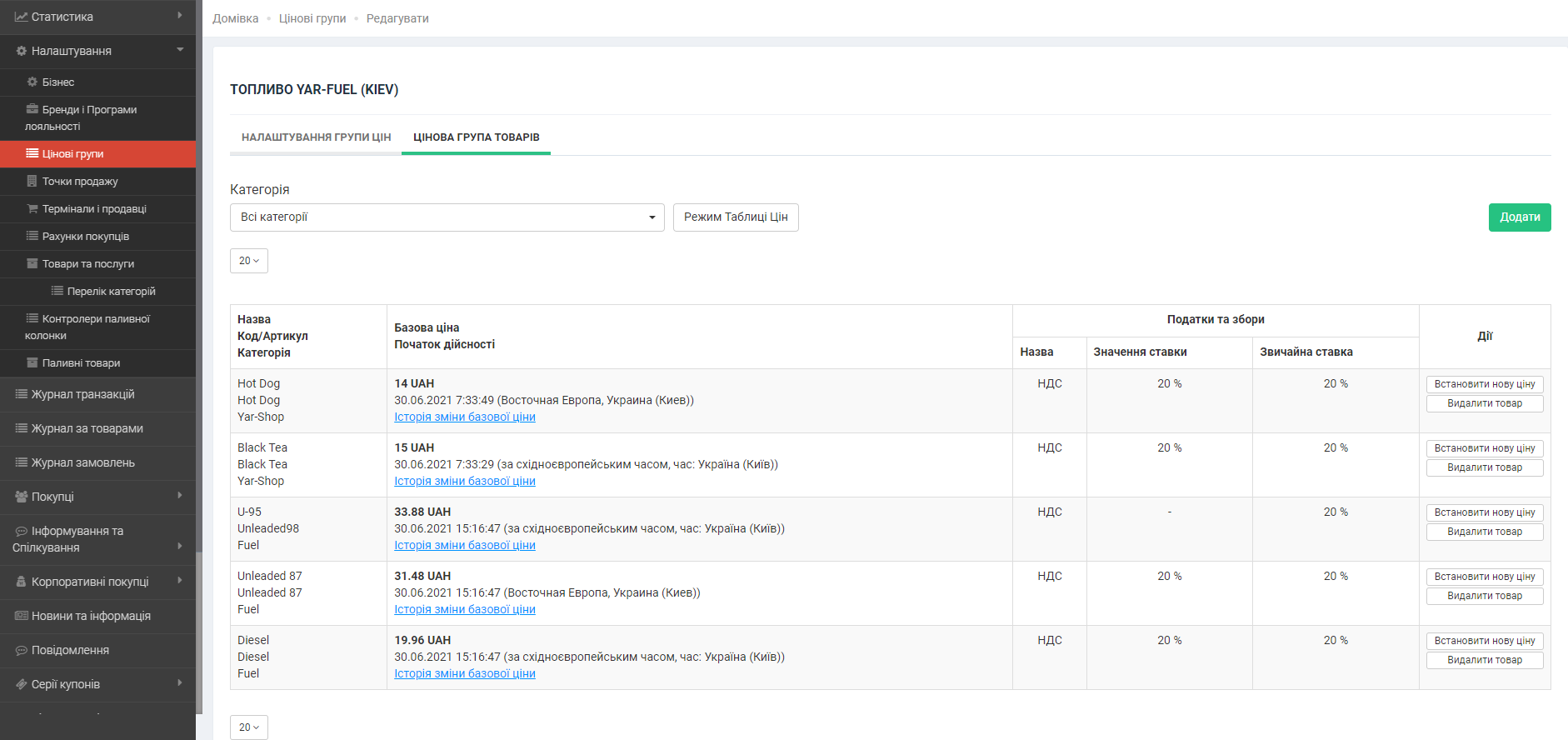Image resolution: width=1568 pixels, height=740 pixels.
Task: Click the sidebar vertical scrollbar
Action: coord(199,632)
